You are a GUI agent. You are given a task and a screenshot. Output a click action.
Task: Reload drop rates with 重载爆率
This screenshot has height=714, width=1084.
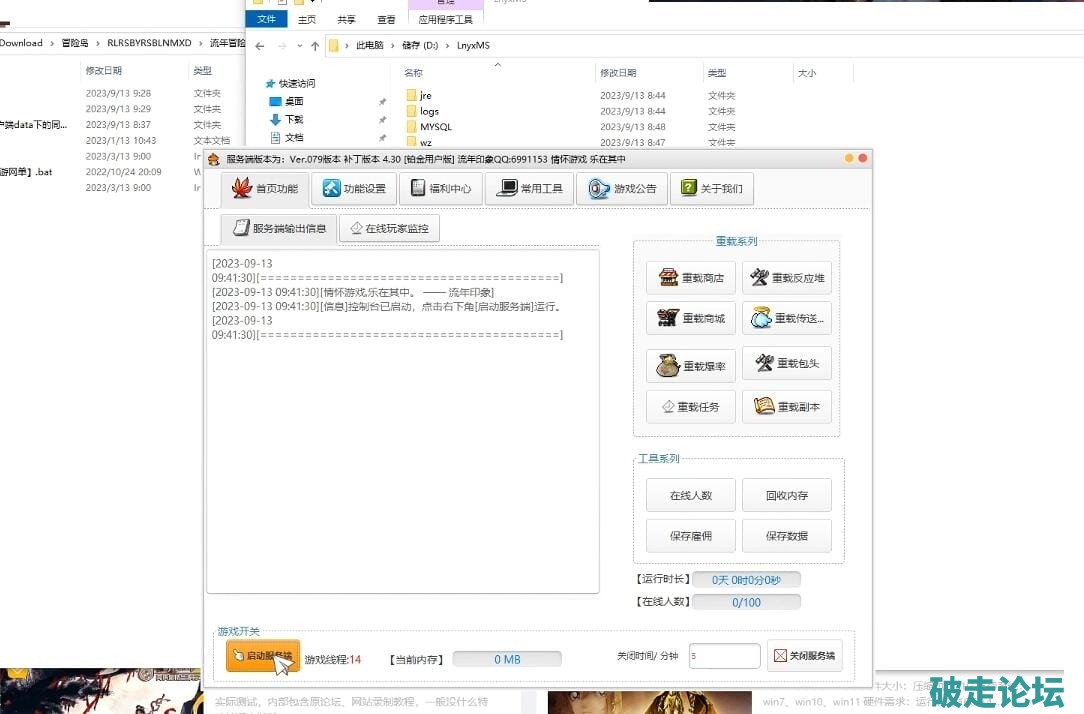click(x=691, y=366)
